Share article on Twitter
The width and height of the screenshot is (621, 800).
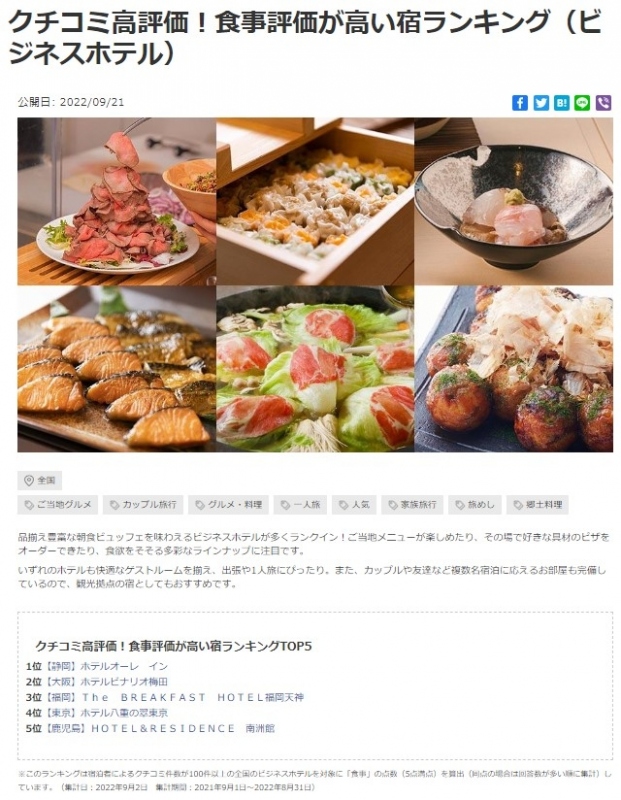(540, 103)
